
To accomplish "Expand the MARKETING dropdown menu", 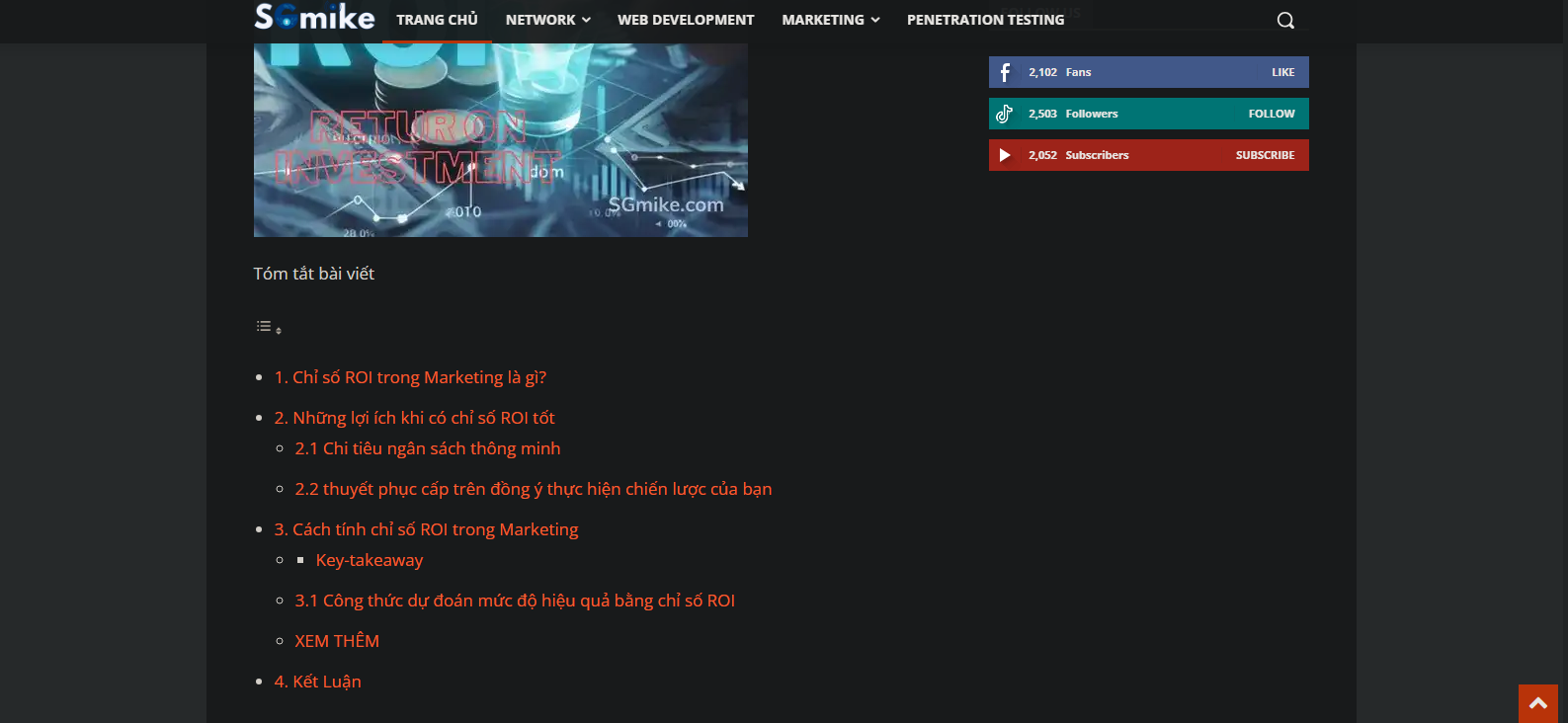I will pyautogui.click(x=830, y=20).
